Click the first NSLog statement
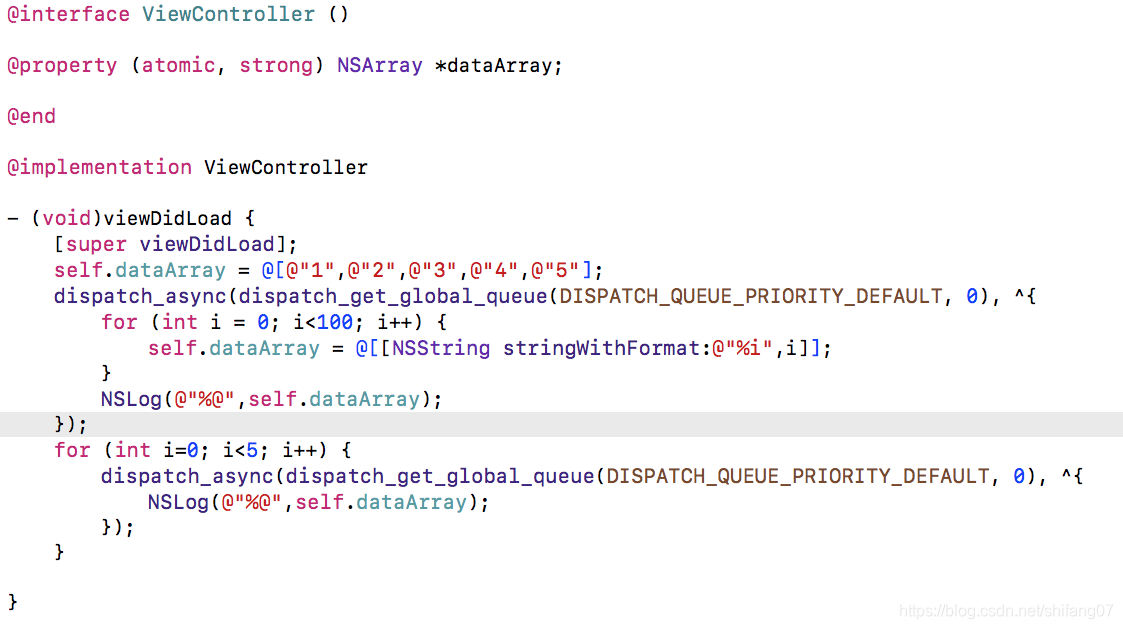 coord(271,400)
